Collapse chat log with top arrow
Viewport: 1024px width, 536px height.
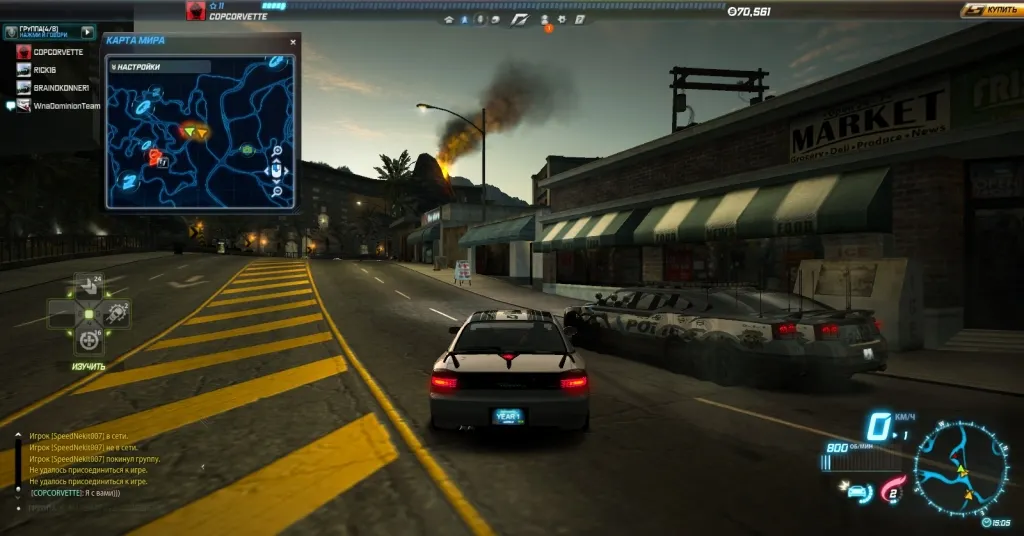point(18,435)
